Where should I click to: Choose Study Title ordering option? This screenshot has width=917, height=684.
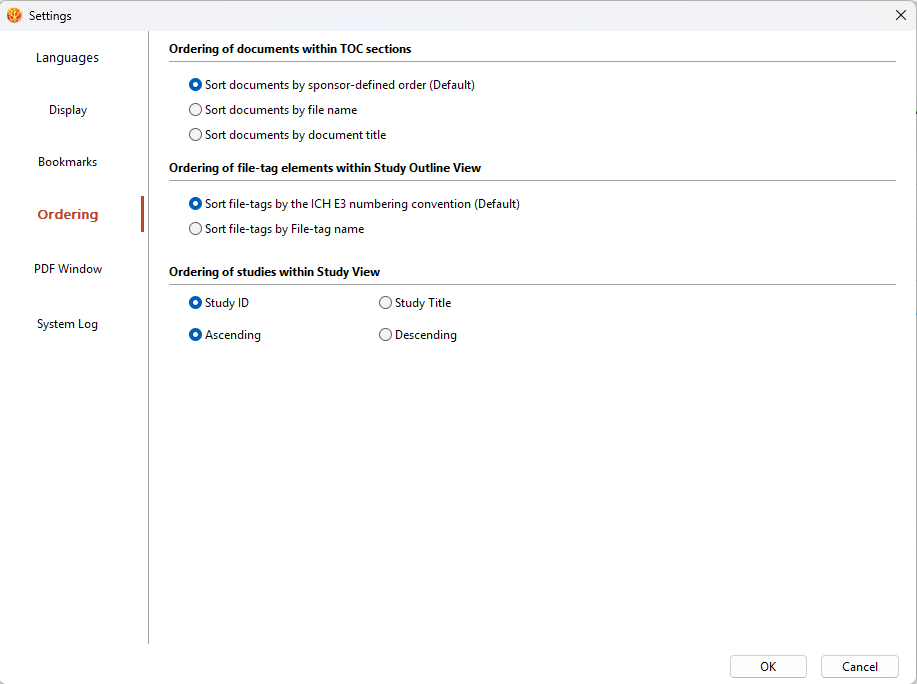(x=415, y=303)
